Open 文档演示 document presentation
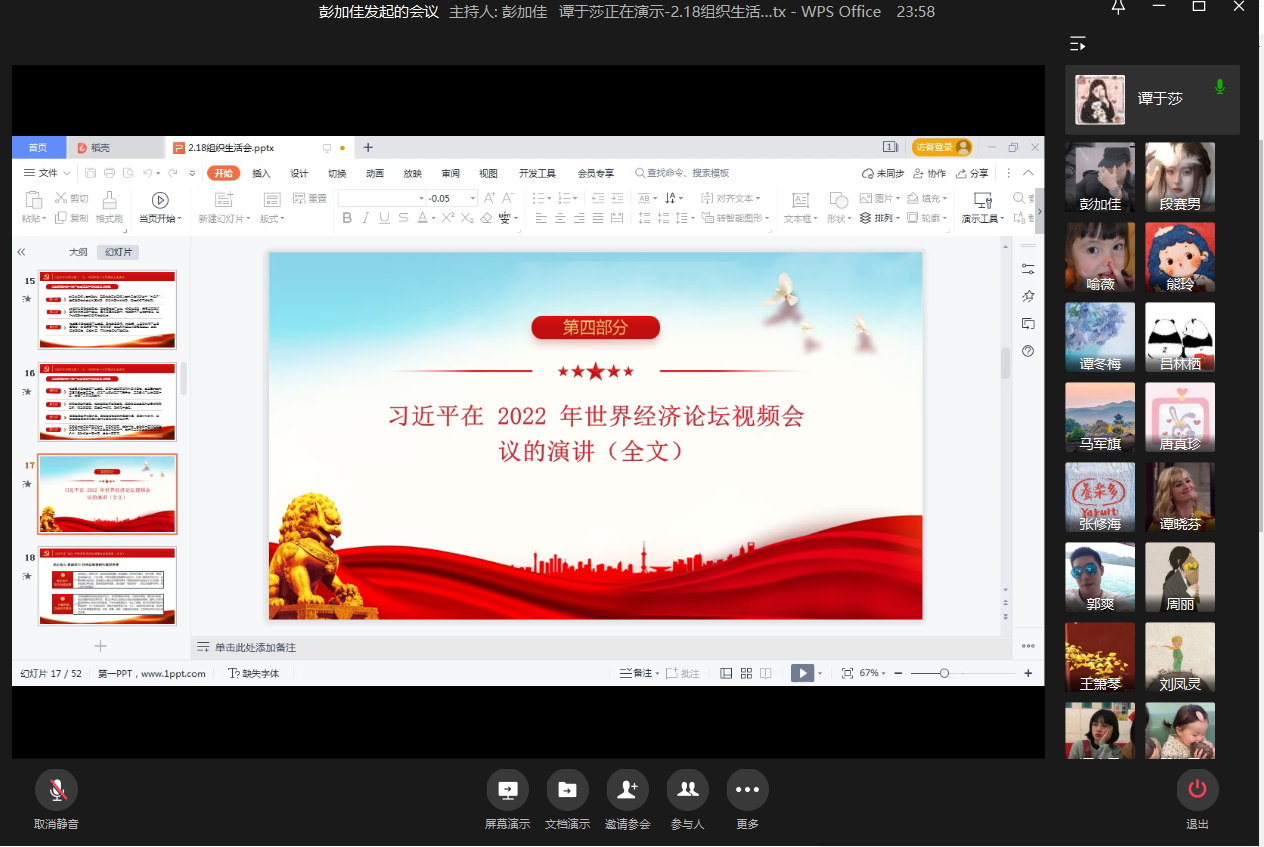The height and width of the screenshot is (847, 1264). click(567, 790)
